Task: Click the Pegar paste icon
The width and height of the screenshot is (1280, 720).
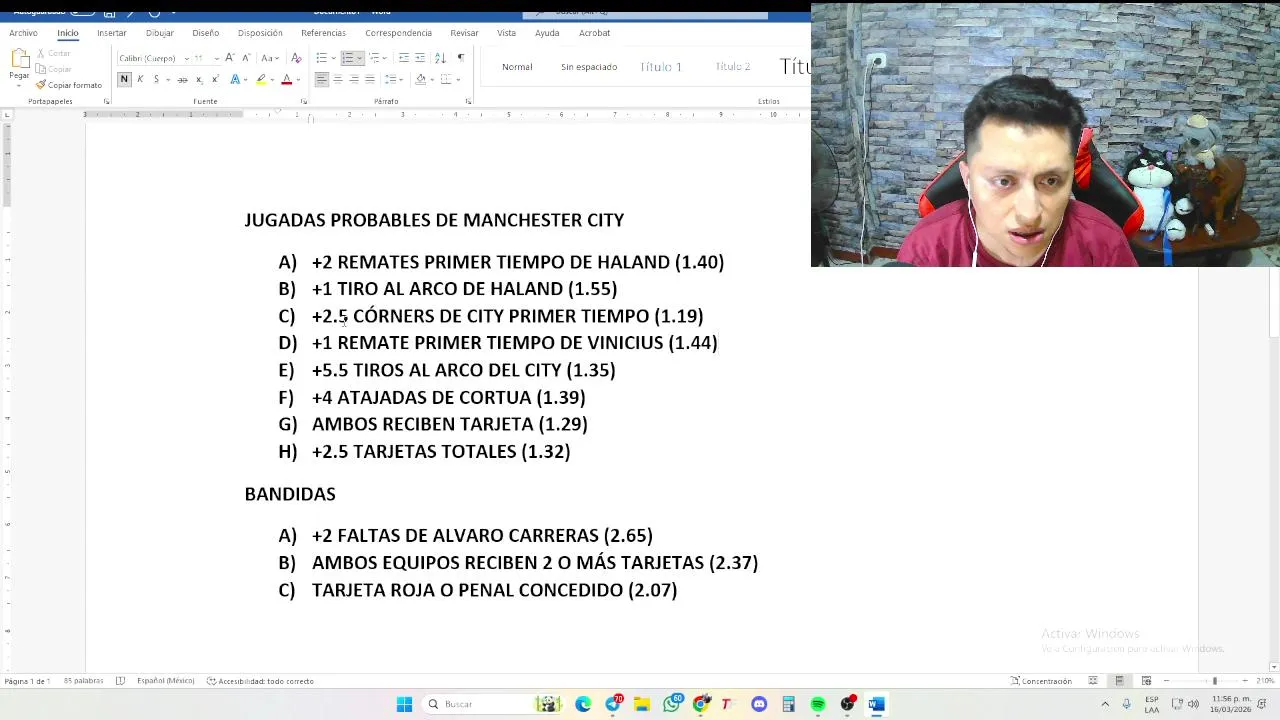Action: [19, 59]
